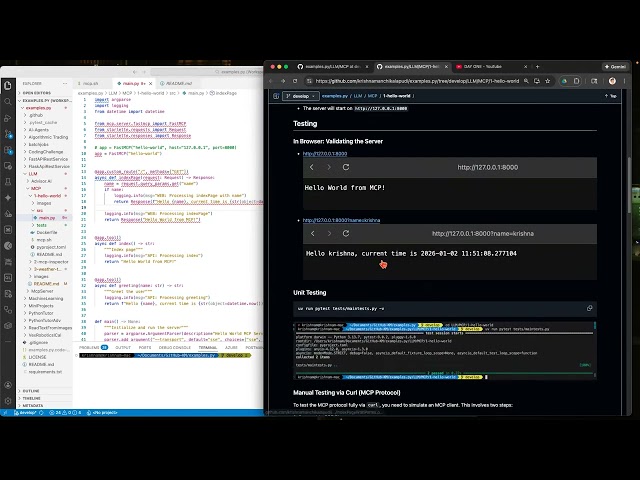Click the develop branch in status bar
640x480 pixels.
[25, 413]
